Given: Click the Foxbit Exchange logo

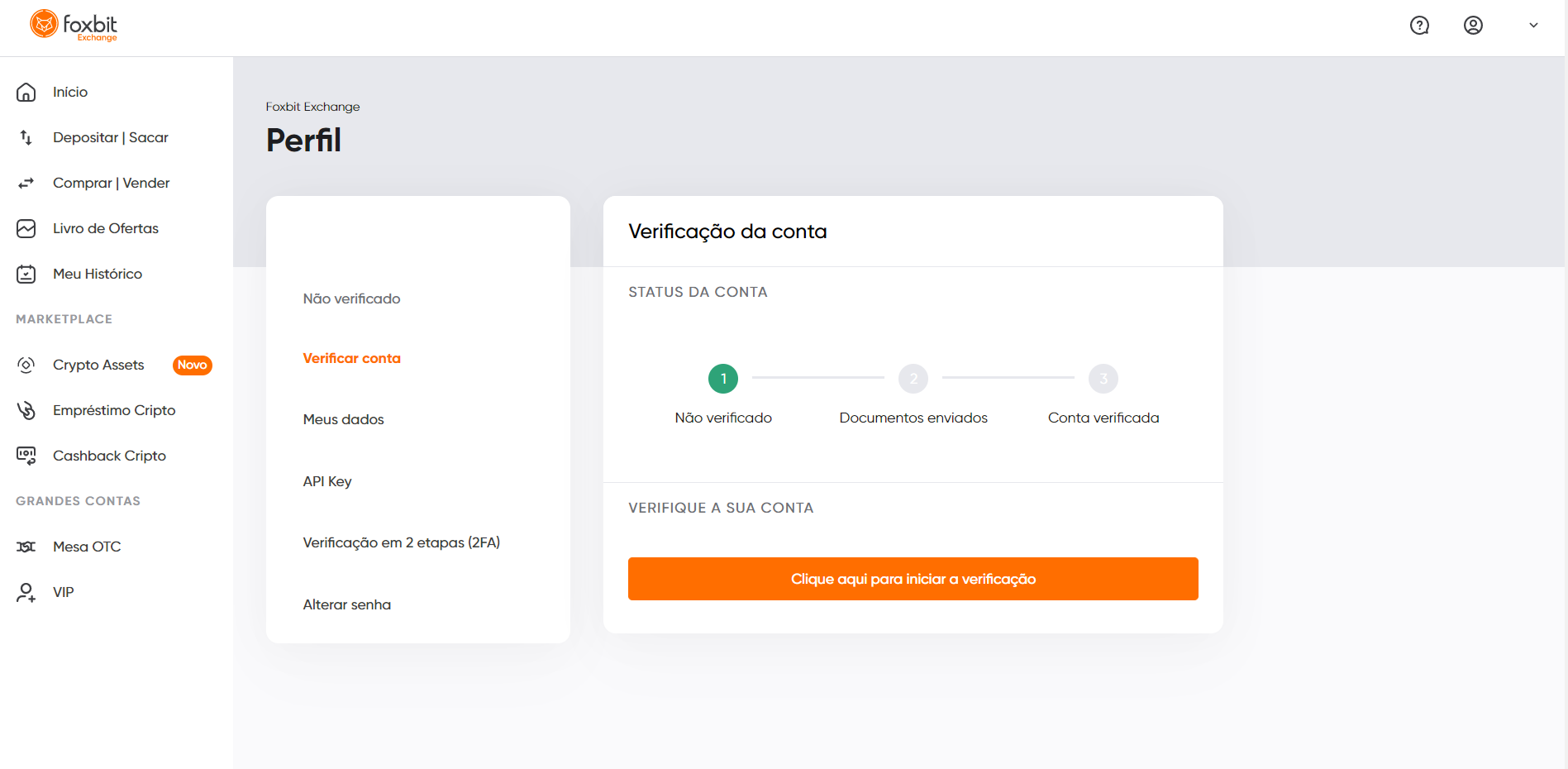Looking at the screenshot, I should tap(74, 26).
